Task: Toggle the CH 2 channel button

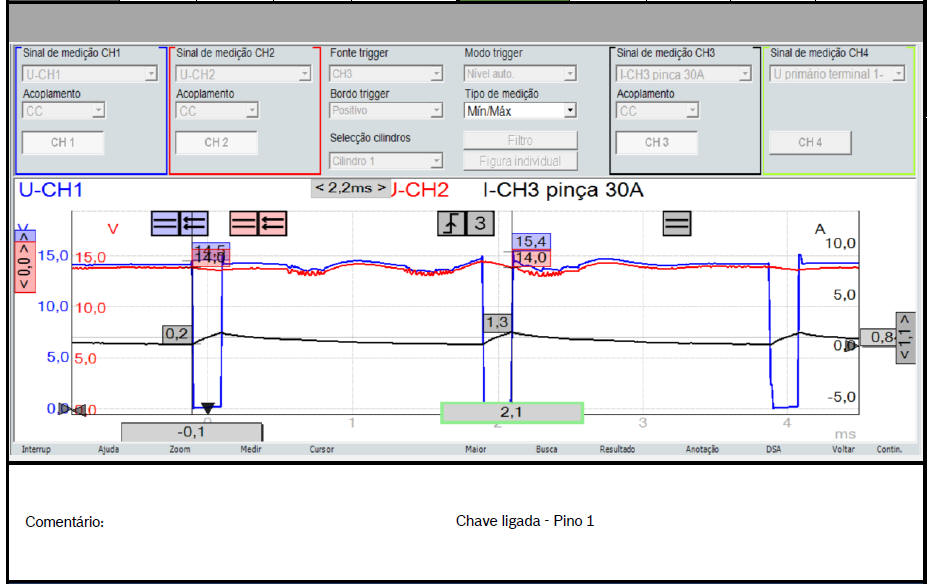Action: tap(216, 143)
